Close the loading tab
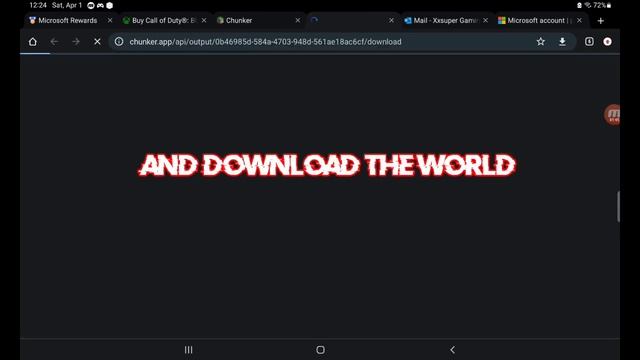 (x=391, y=20)
